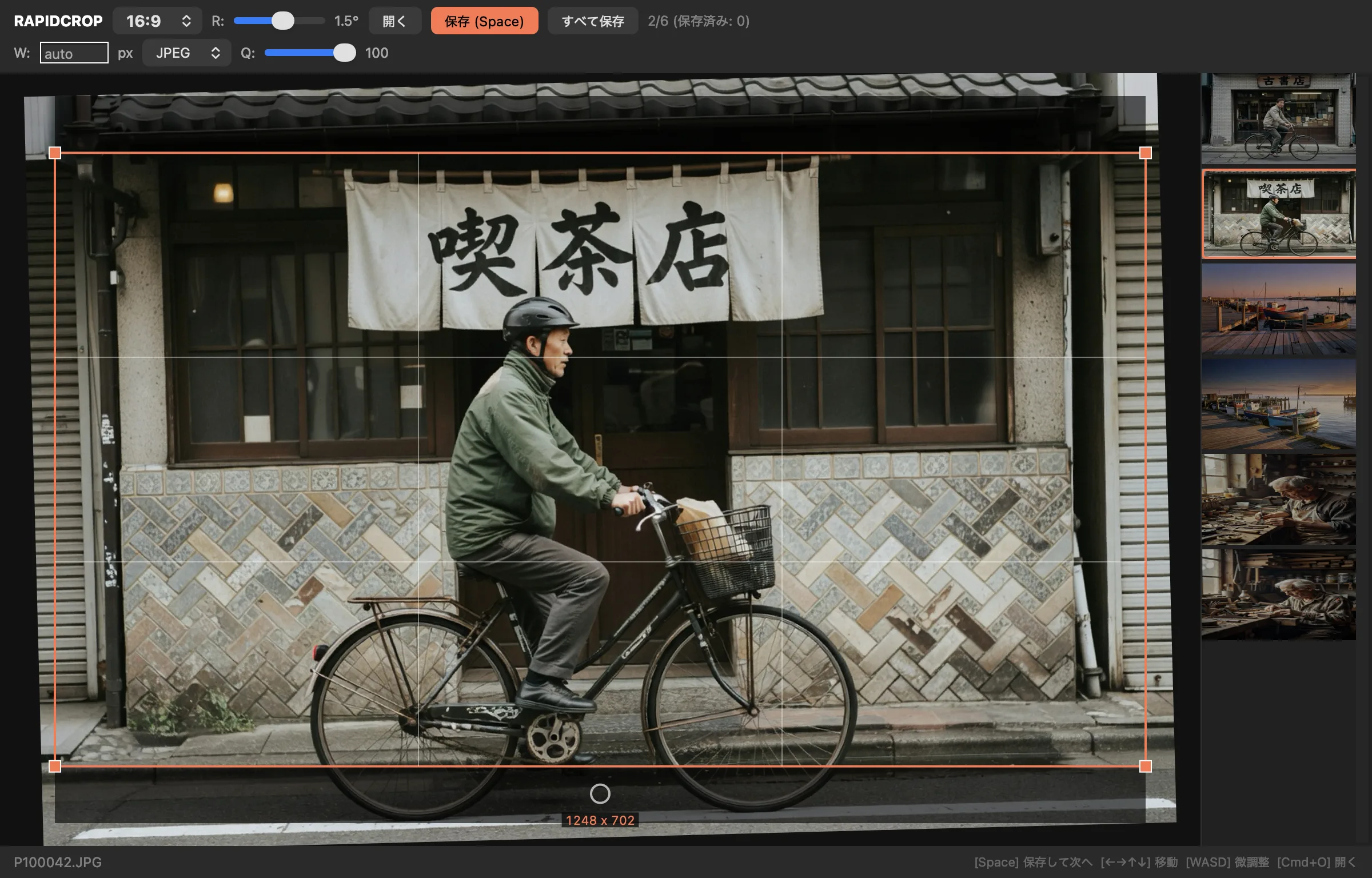Open the JPEG format dropdown
This screenshot has height=878, width=1372.
click(x=186, y=53)
